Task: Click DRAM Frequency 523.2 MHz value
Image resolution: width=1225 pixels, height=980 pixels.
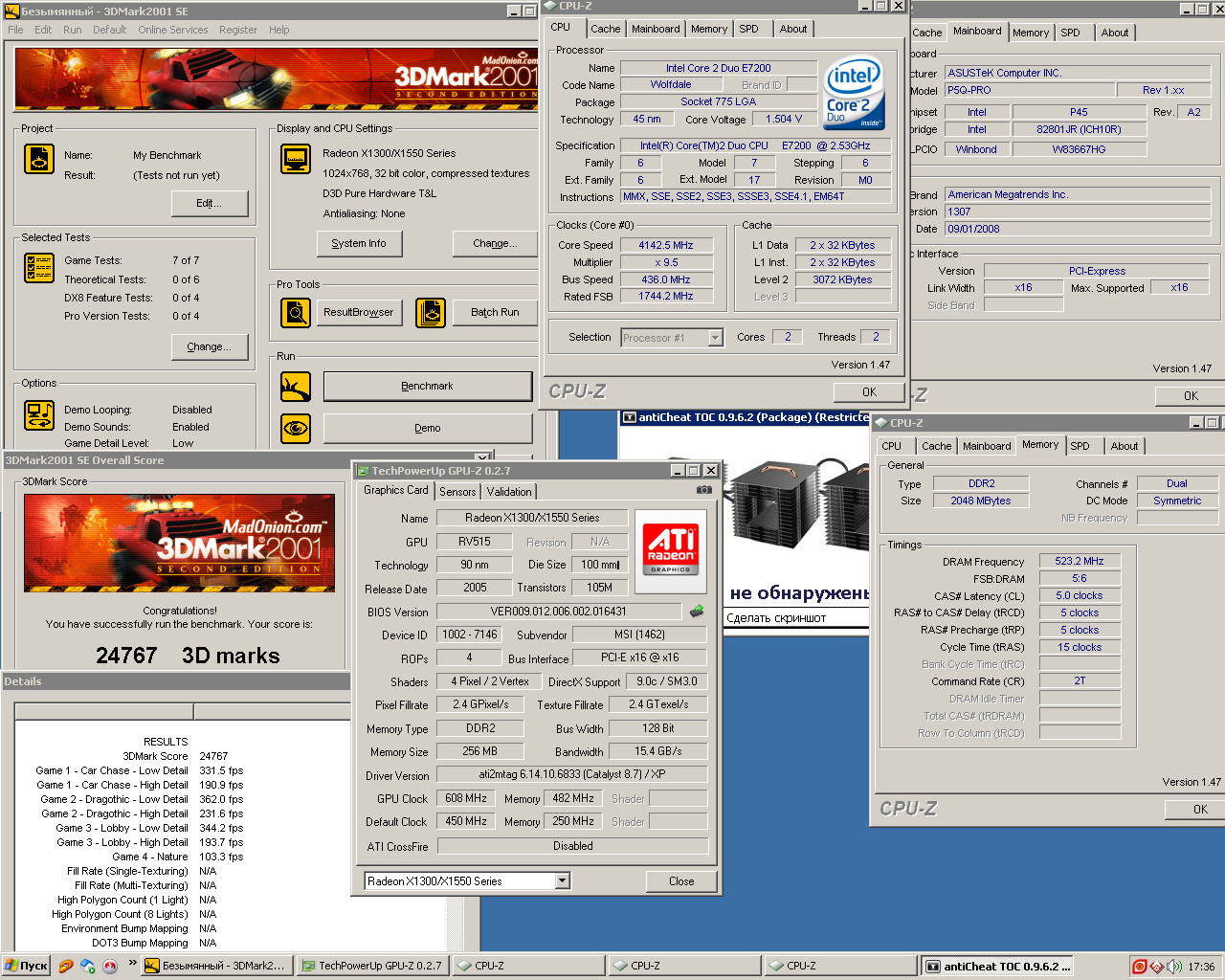Action: pos(1080,561)
